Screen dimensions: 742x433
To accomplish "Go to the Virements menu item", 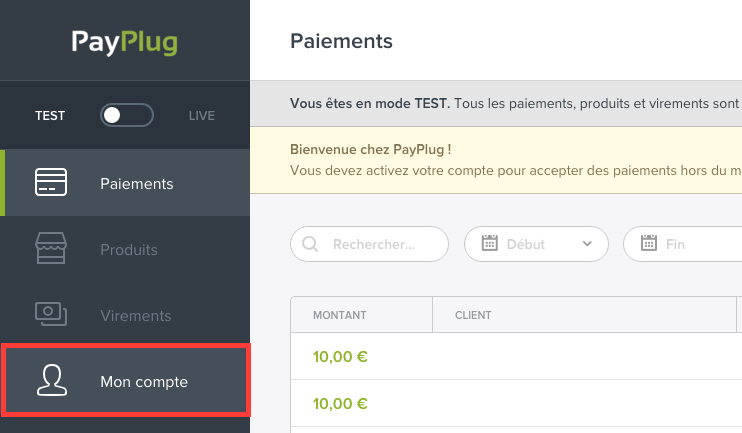I will pos(125,316).
